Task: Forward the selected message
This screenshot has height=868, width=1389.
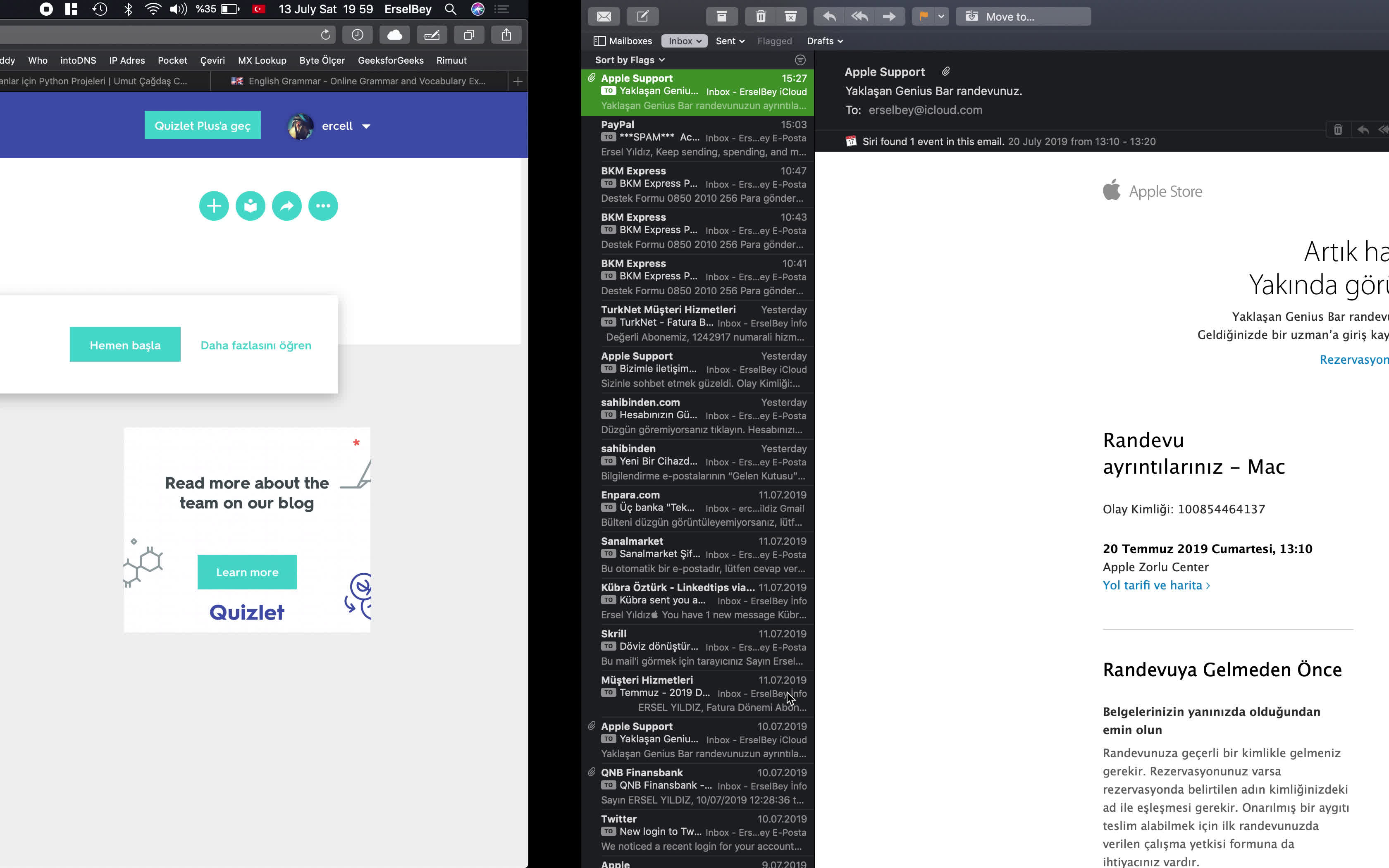Action: [888, 17]
